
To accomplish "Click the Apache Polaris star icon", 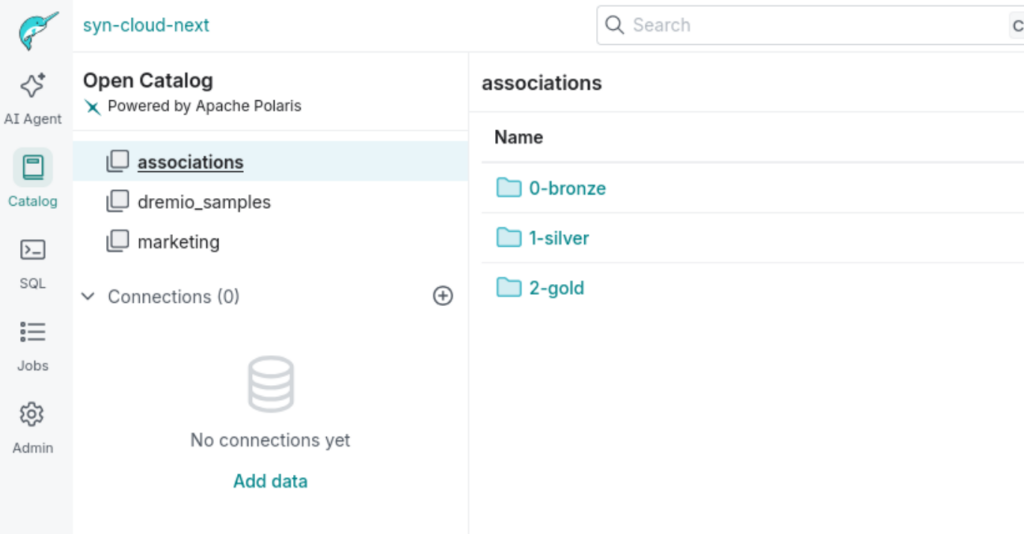I will (92, 106).
